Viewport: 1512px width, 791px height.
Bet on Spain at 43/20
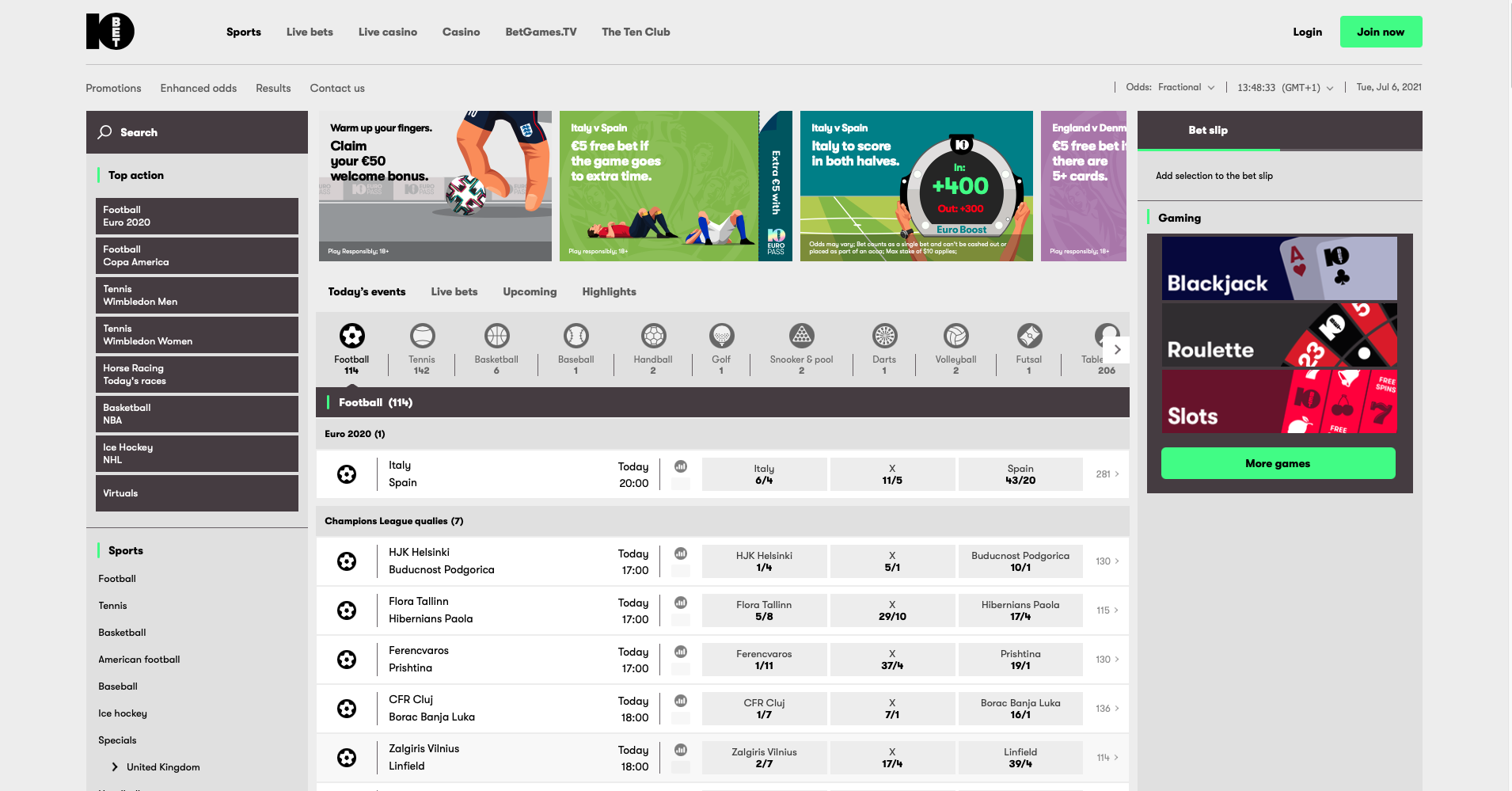click(x=1020, y=474)
